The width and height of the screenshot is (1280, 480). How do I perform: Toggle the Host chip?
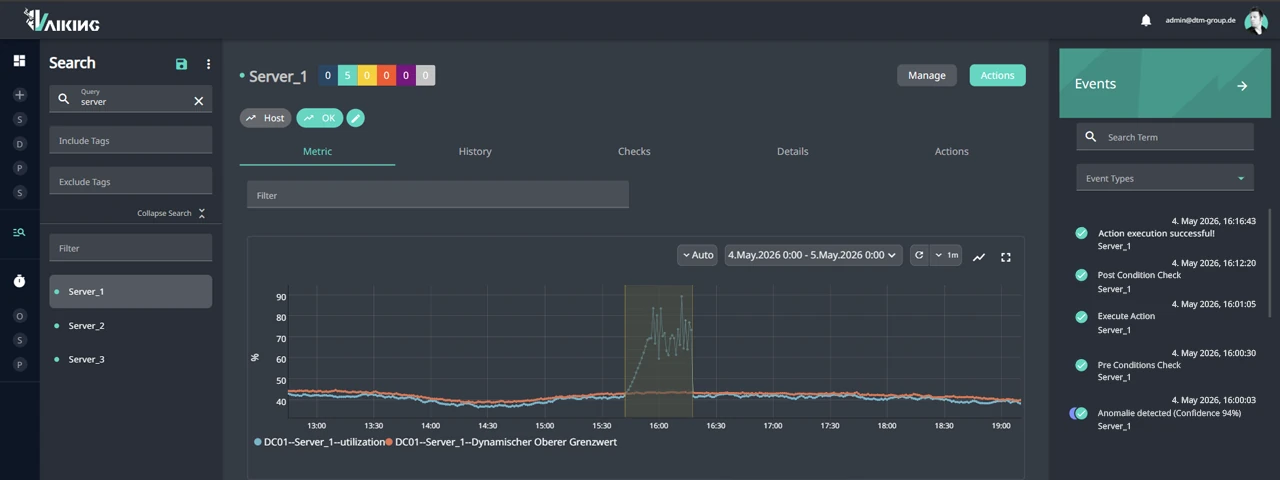point(265,118)
